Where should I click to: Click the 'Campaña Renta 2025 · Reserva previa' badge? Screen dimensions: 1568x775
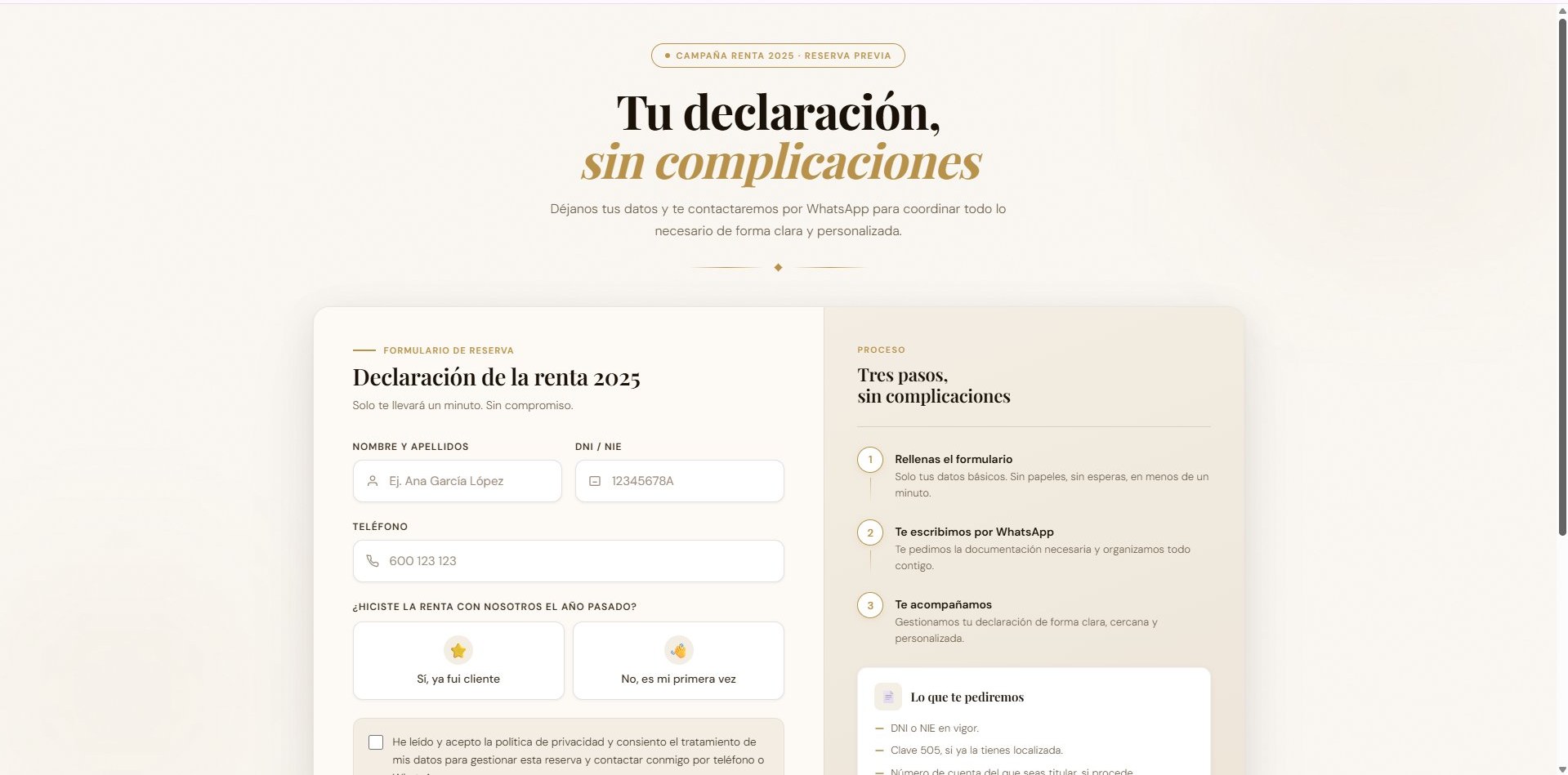click(x=778, y=56)
